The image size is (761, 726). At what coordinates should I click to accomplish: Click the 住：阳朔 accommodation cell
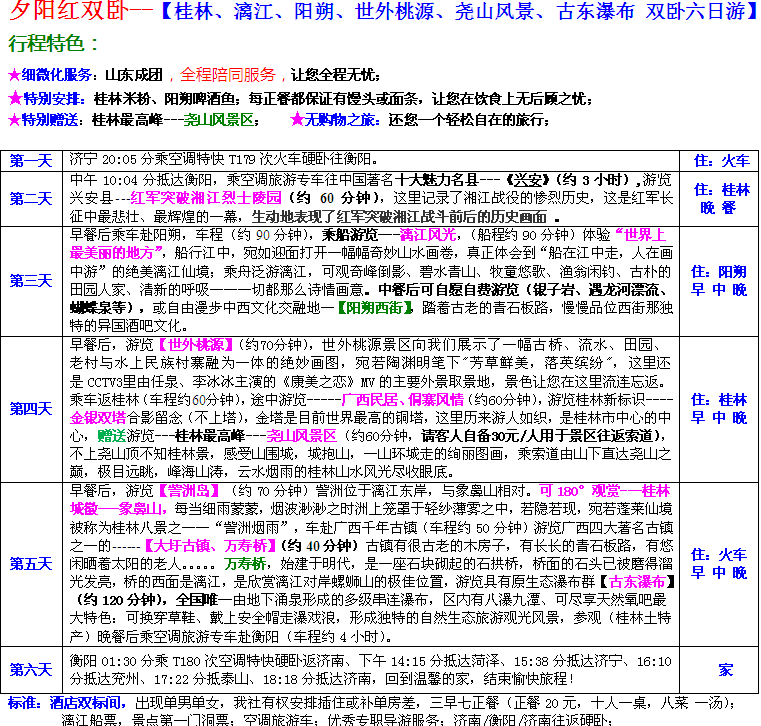(719, 272)
